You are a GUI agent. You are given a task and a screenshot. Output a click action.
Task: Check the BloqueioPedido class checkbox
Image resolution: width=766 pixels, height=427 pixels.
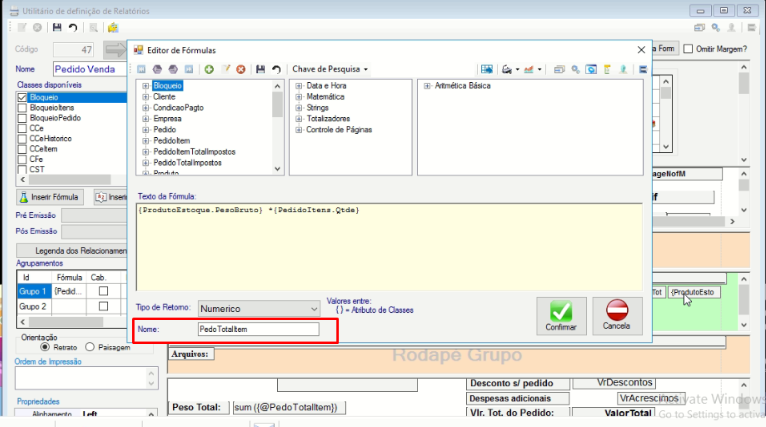coord(22,118)
